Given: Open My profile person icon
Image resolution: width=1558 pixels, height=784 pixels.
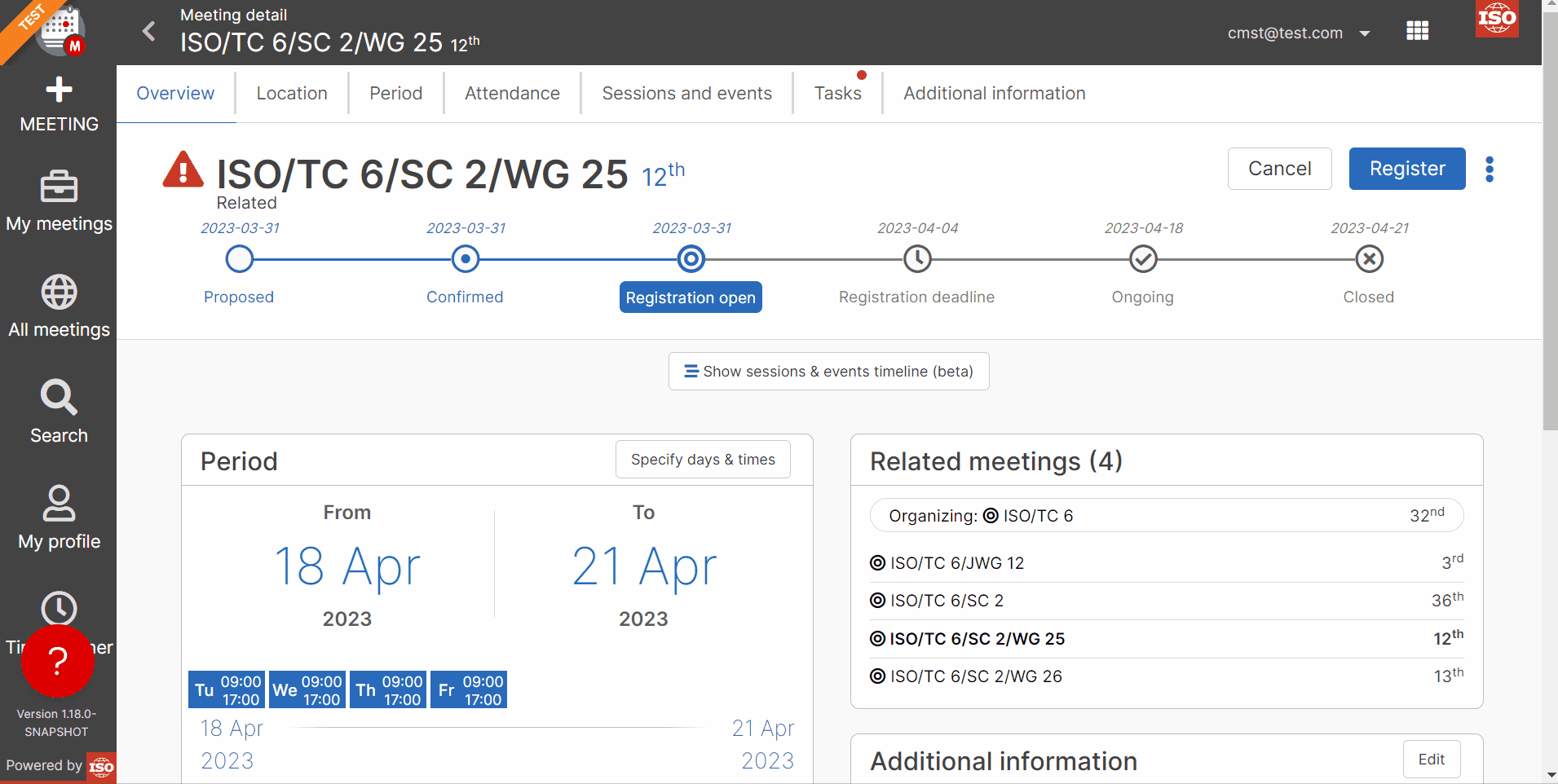Looking at the screenshot, I should [59, 503].
